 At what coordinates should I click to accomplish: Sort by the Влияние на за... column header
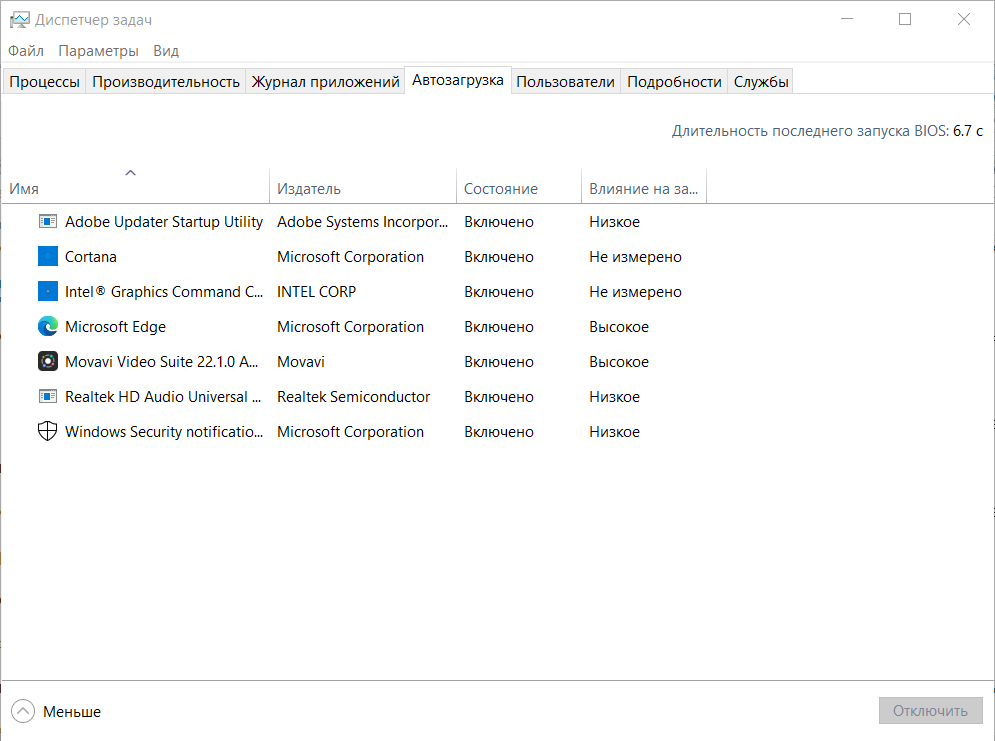[x=643, y=185]
